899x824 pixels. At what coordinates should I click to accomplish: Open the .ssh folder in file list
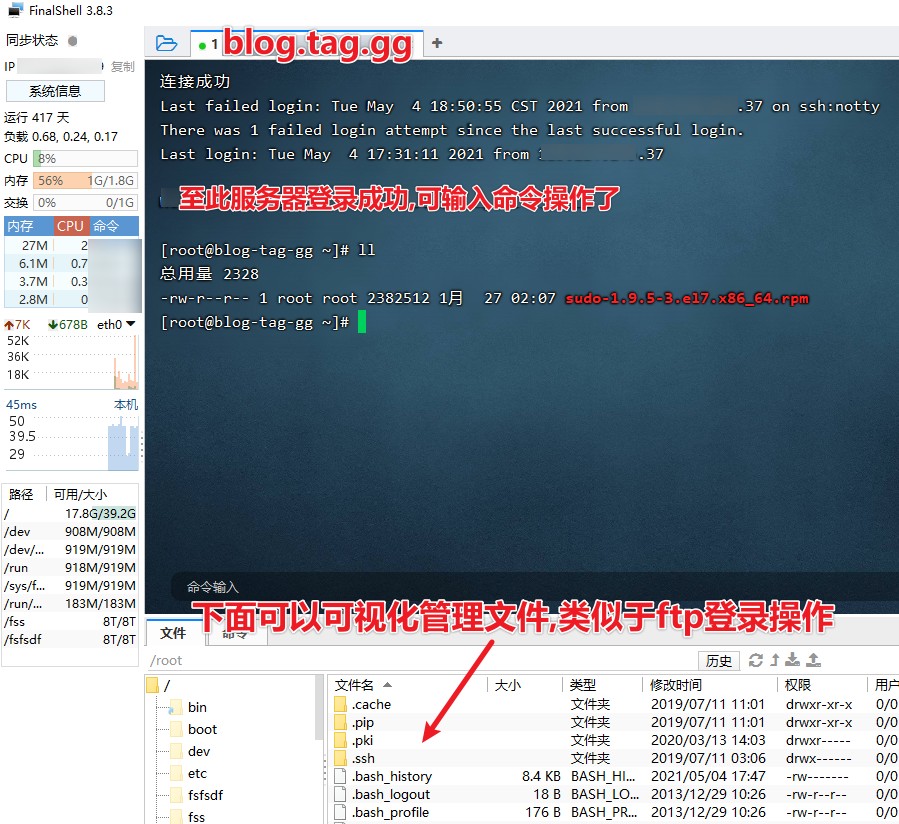point(363,758)
